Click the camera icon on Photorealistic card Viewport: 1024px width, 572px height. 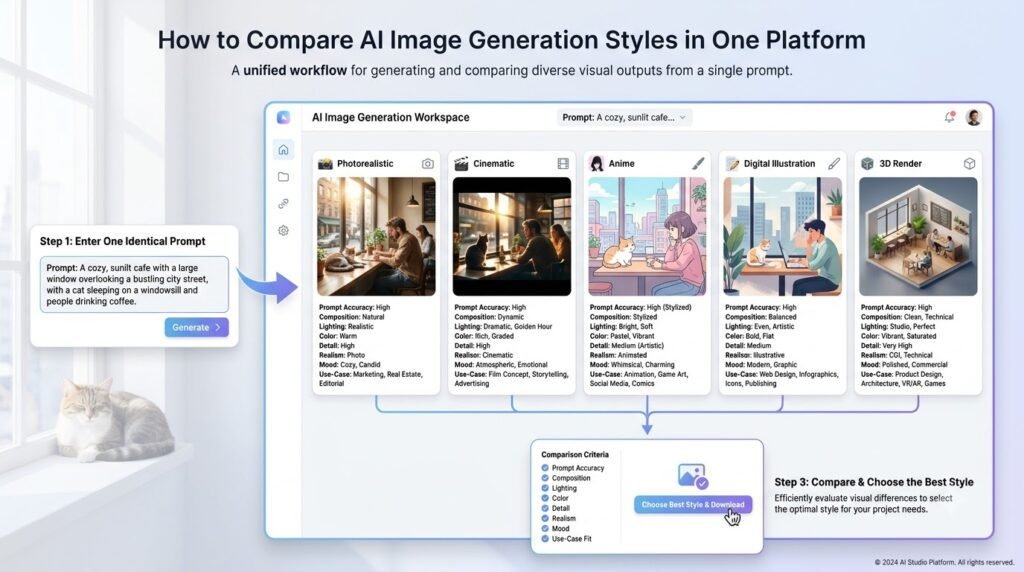(428, 164)
